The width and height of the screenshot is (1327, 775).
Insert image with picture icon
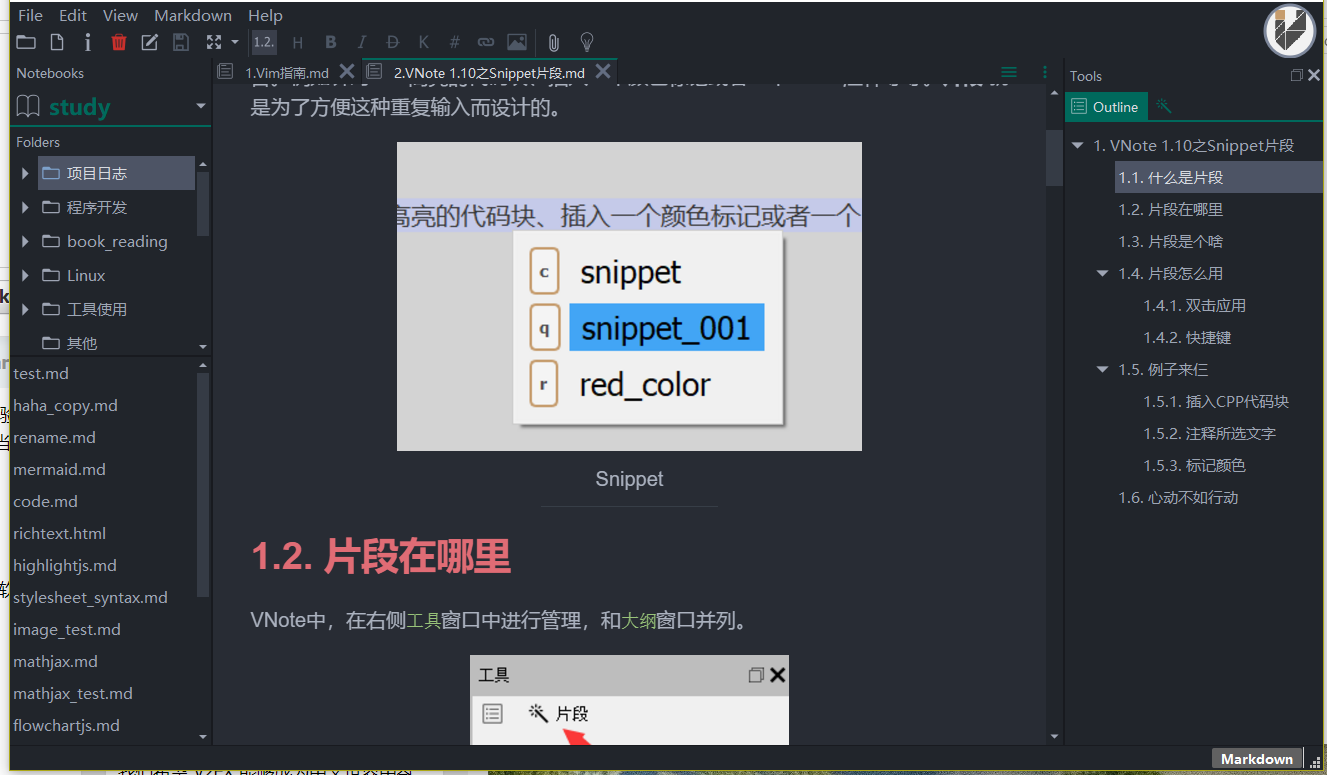tap(516, 42)
